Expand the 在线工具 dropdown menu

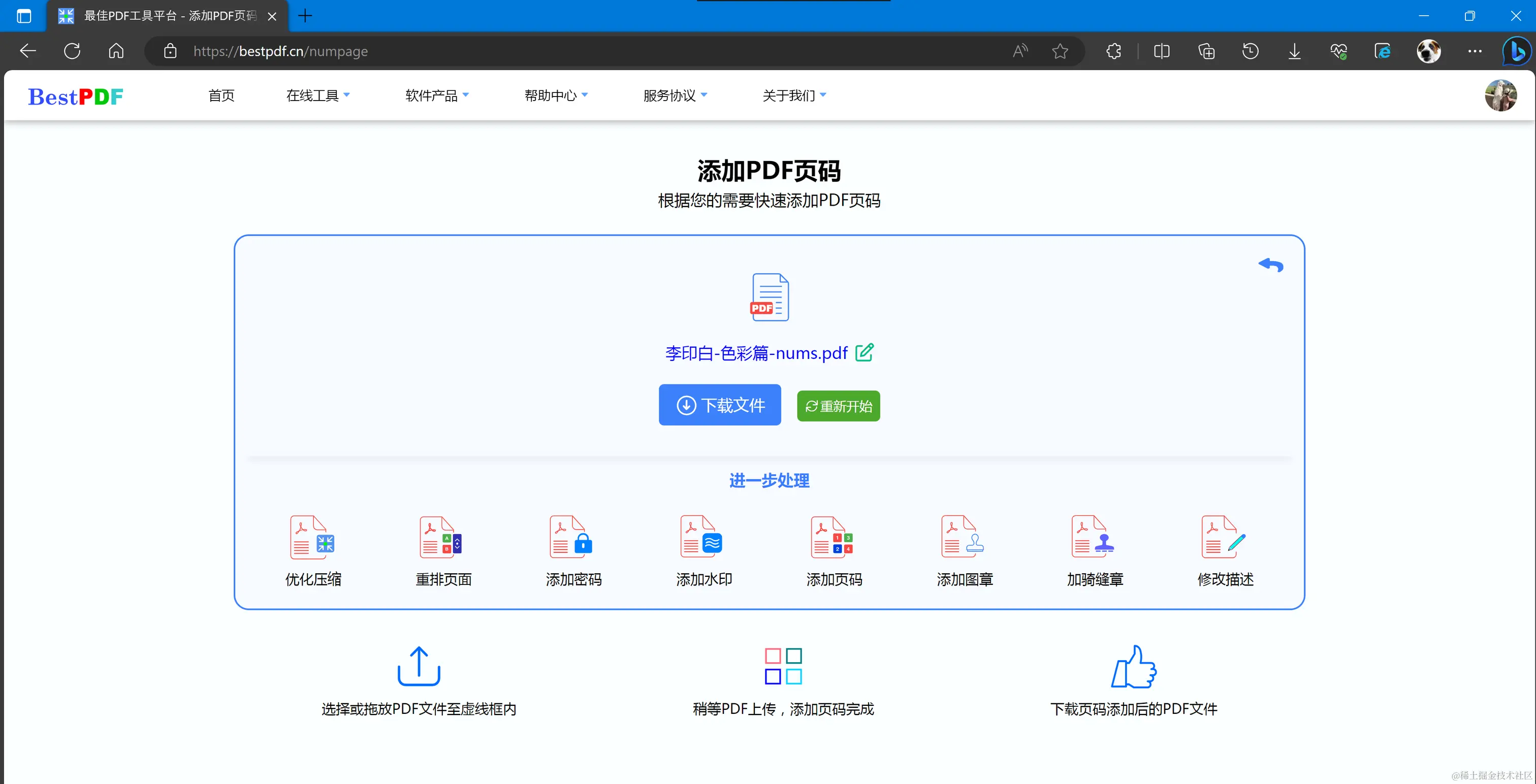318,95
